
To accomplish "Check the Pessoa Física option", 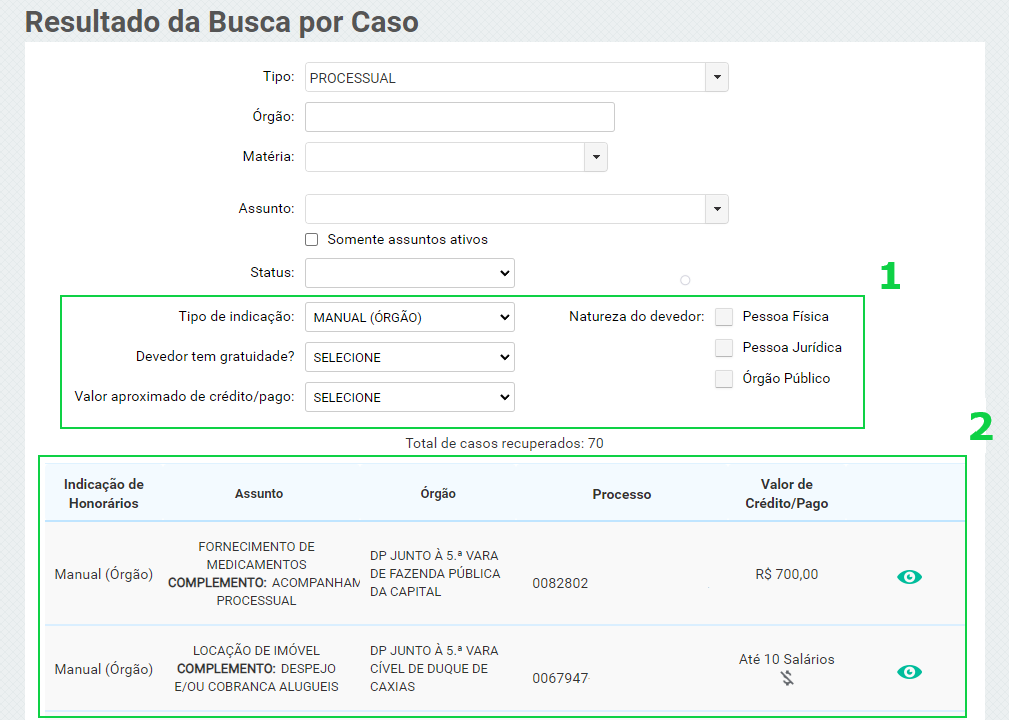I will tap(724, 317).
